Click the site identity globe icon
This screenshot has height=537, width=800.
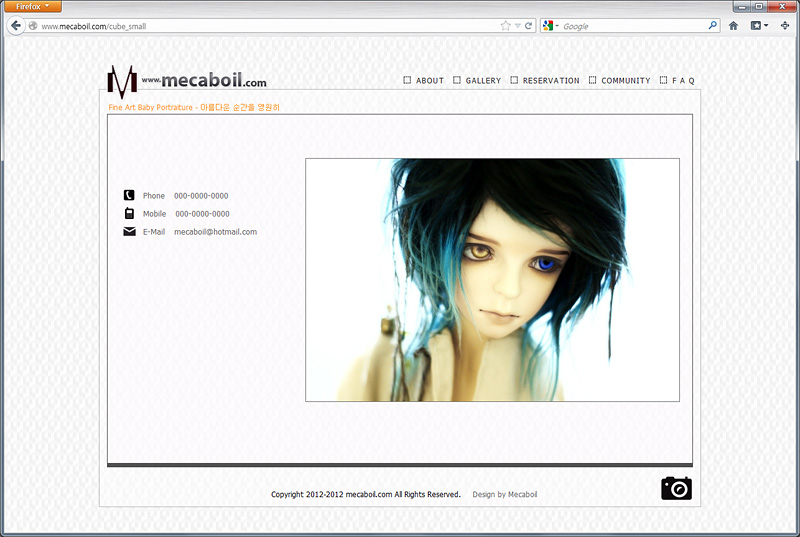click(x=33, y=25)
